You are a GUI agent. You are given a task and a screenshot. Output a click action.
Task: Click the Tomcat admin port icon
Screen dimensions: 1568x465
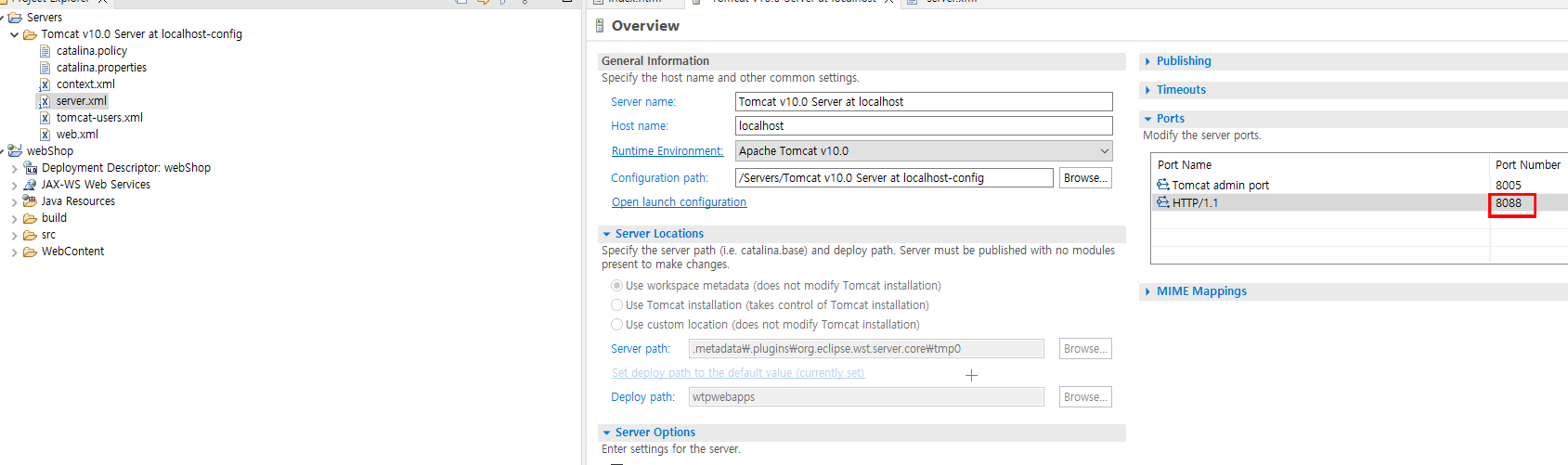point(1163,185)
